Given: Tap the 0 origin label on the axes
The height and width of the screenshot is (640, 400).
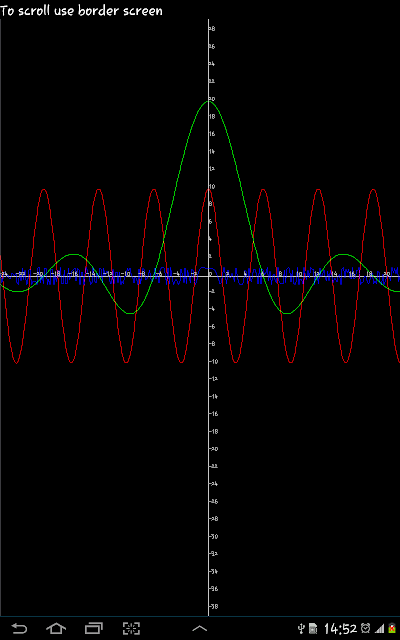Looking at the screenshot, I should [212, 275].
